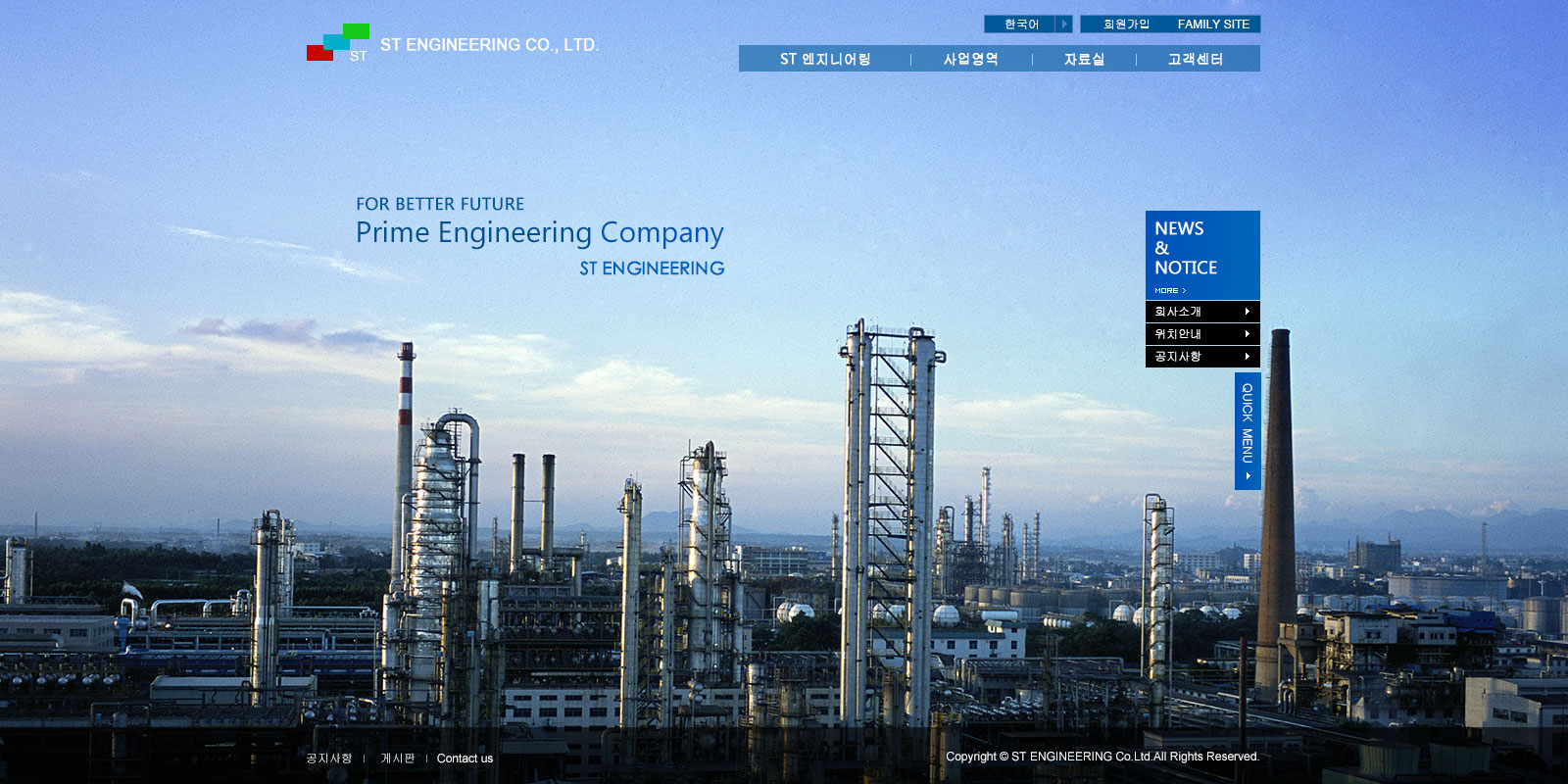The image size is (1568, 784).
Task: Click the arrow beside 한국어 language selector
Action: (x=1064, y=24)
